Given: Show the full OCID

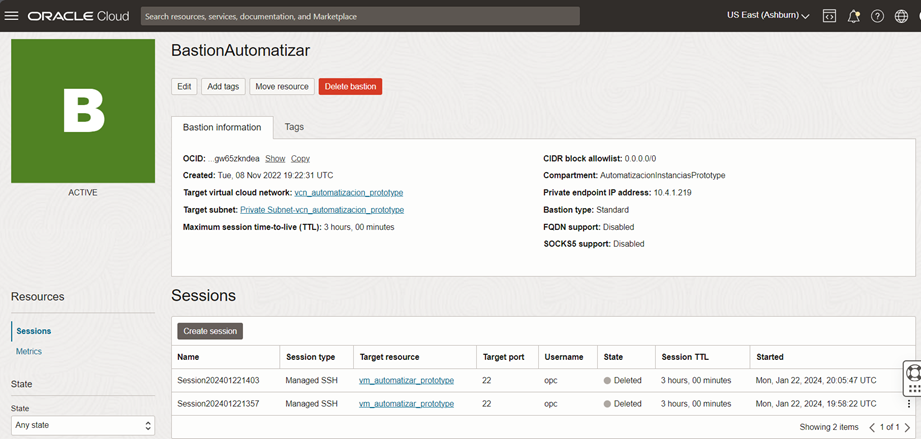Looking at the screenshot, I should (x=275, y=159).
